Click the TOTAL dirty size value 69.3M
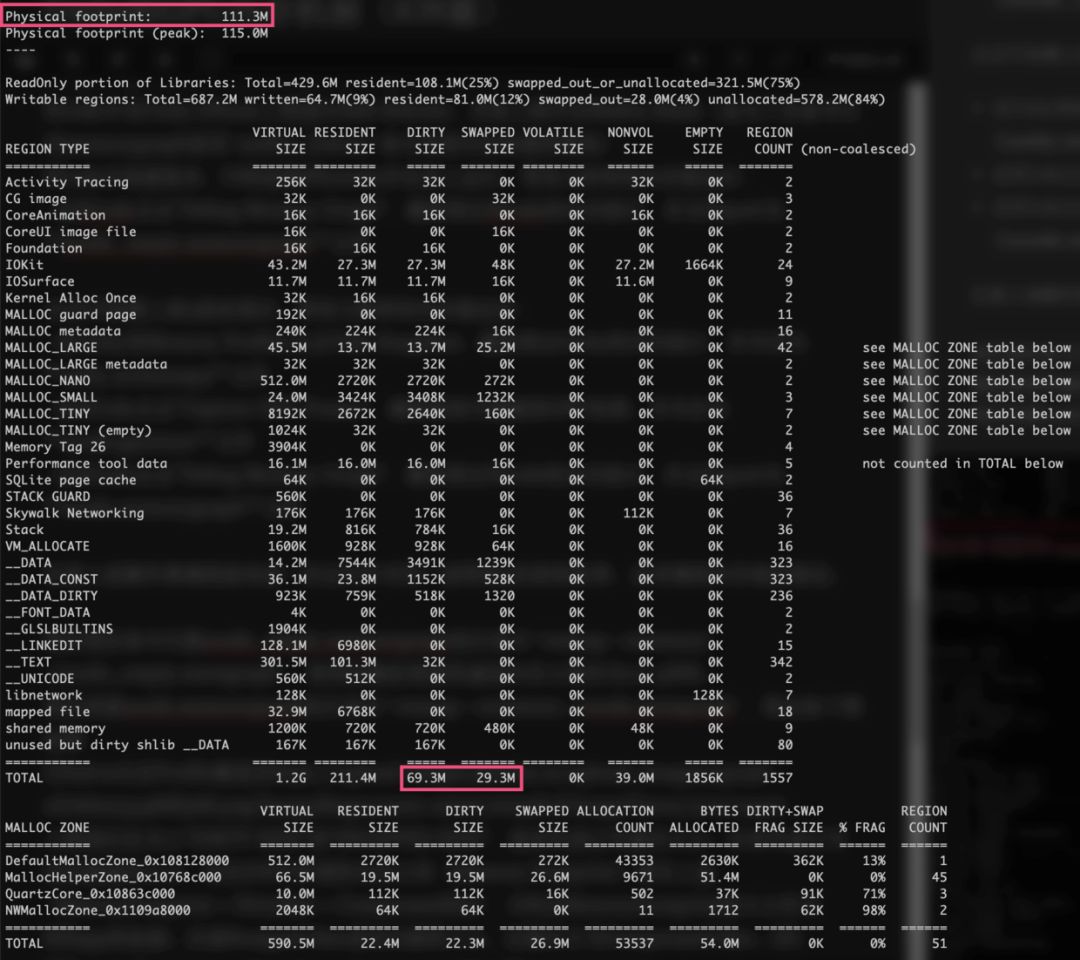The image size is (1080, 960). click(x=426, y=778)
